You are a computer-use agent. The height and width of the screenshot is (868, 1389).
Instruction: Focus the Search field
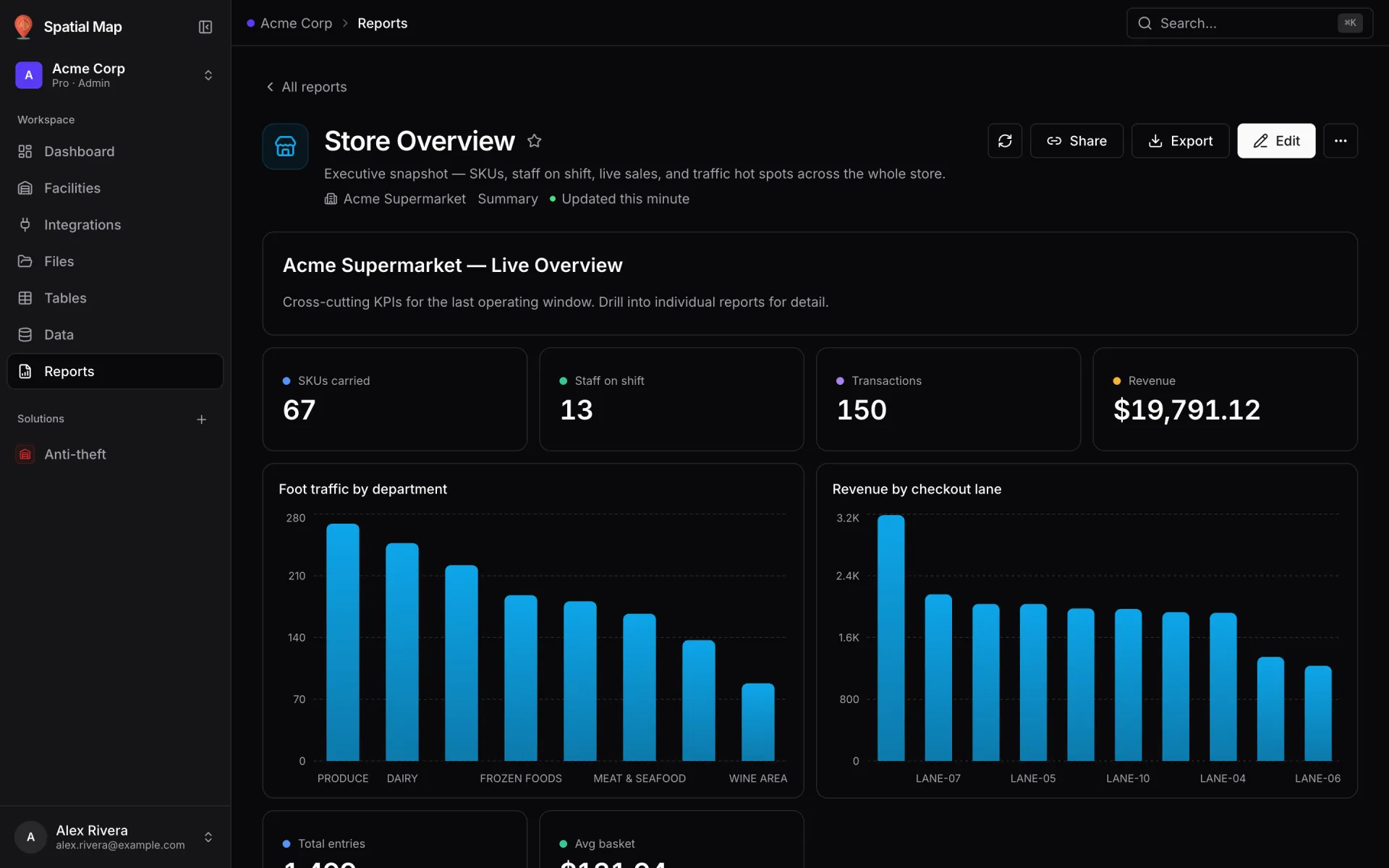(x=1249, y=23)
